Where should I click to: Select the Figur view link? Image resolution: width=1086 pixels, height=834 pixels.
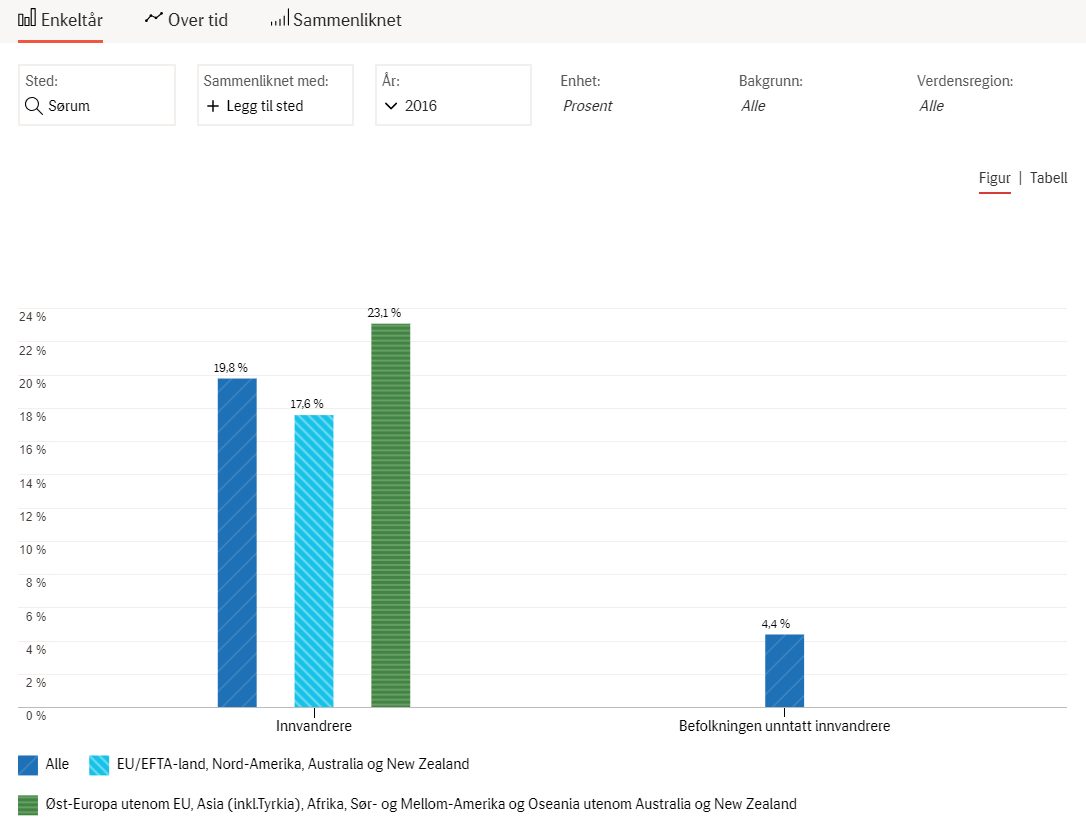pyautogui.click(x=995, y=178)
